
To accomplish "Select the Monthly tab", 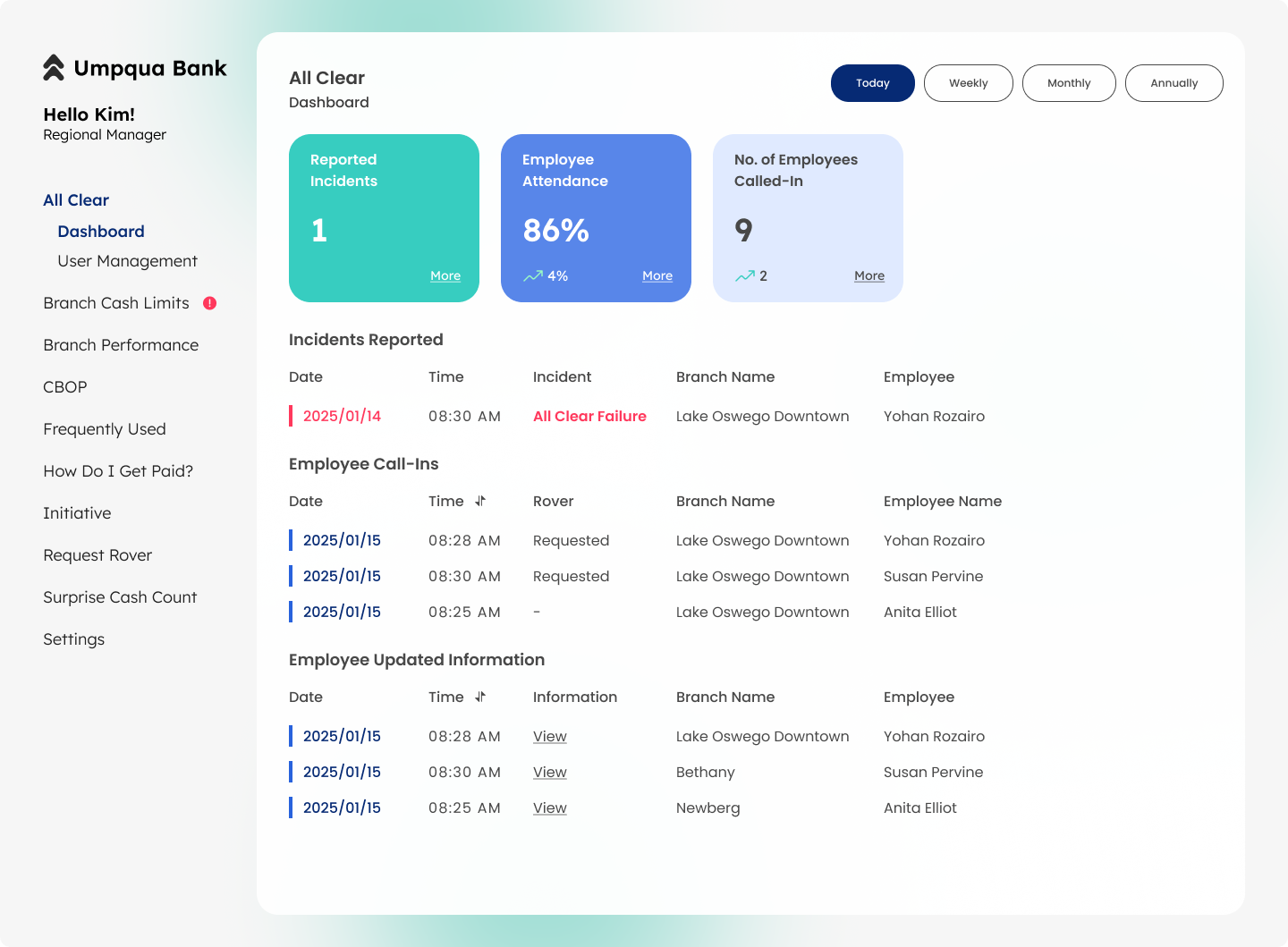I will [1069, 82].
